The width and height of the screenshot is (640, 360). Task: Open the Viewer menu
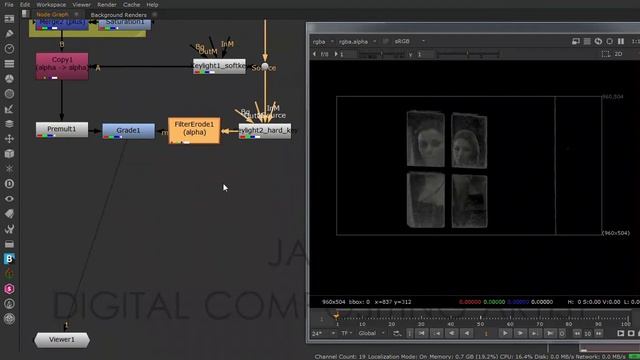point(82,5)
